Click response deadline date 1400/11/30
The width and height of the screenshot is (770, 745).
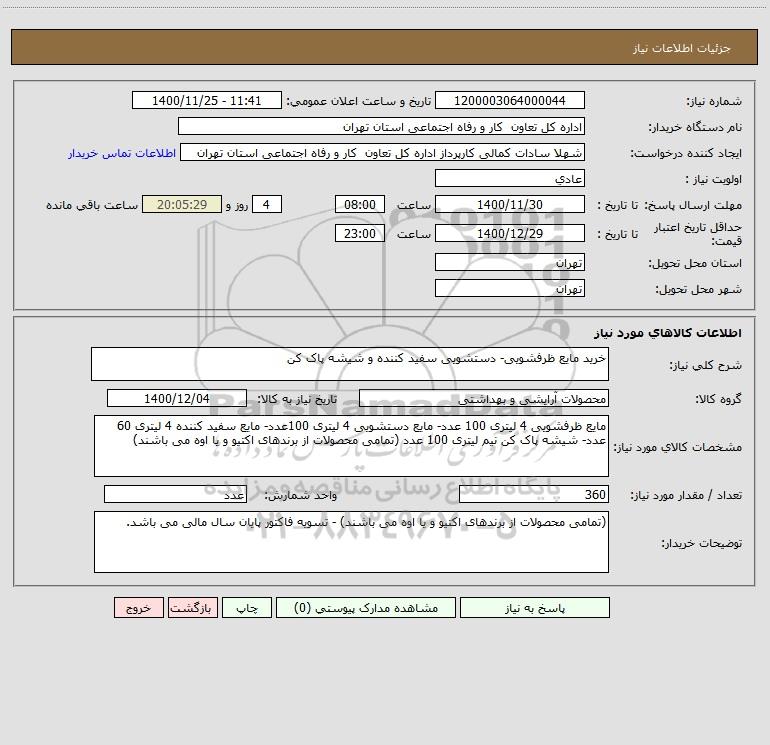(x=510, y=204)
